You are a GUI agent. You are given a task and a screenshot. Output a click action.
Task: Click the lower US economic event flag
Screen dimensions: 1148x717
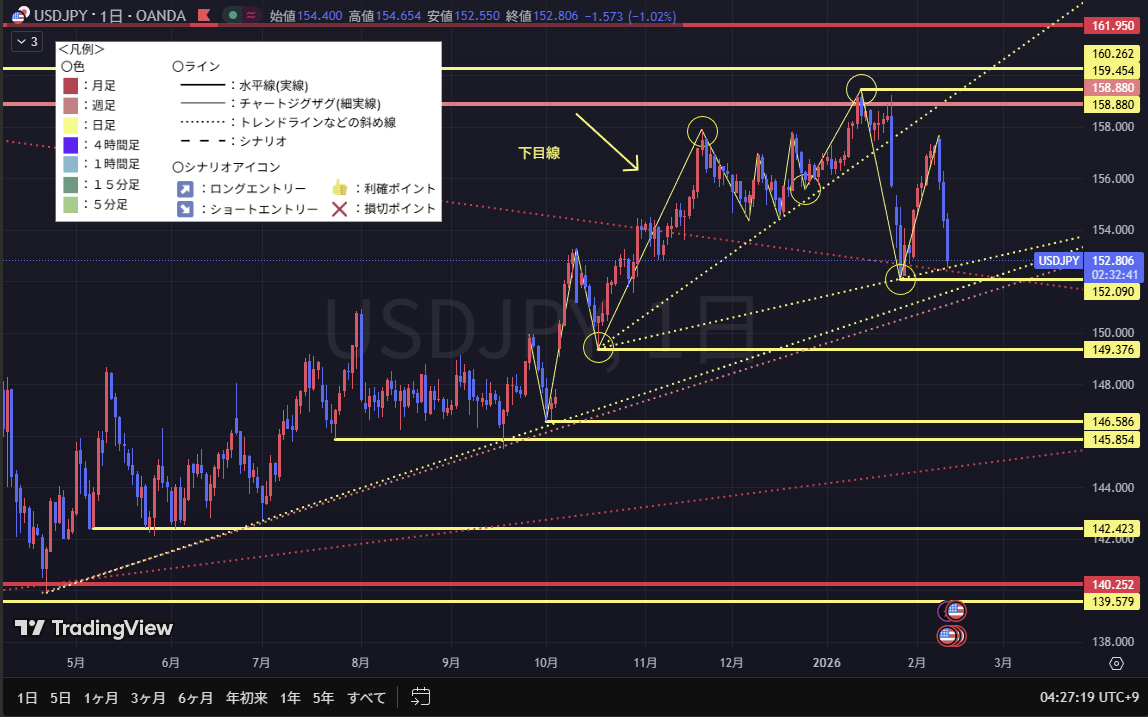click(x=951, y=635)
